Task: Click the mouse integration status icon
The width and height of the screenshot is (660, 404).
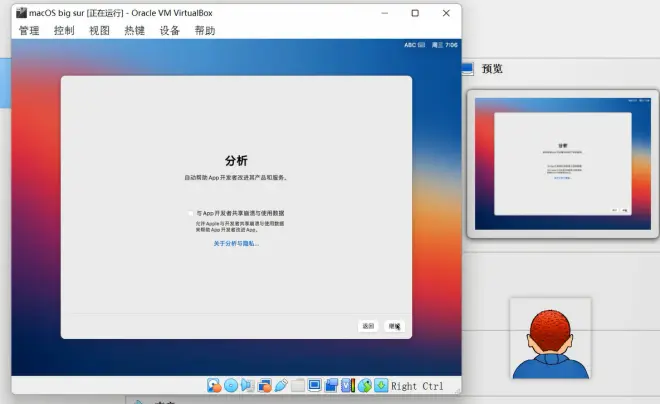Action: (x=365, y=385)
